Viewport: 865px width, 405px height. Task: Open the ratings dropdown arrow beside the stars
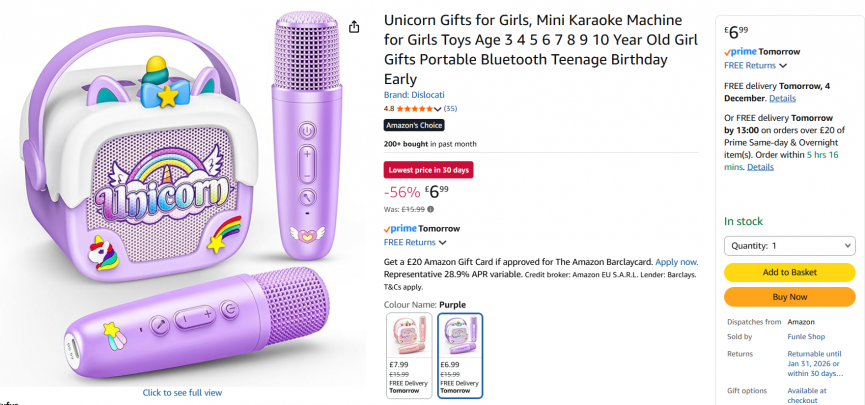pos(439,108)
